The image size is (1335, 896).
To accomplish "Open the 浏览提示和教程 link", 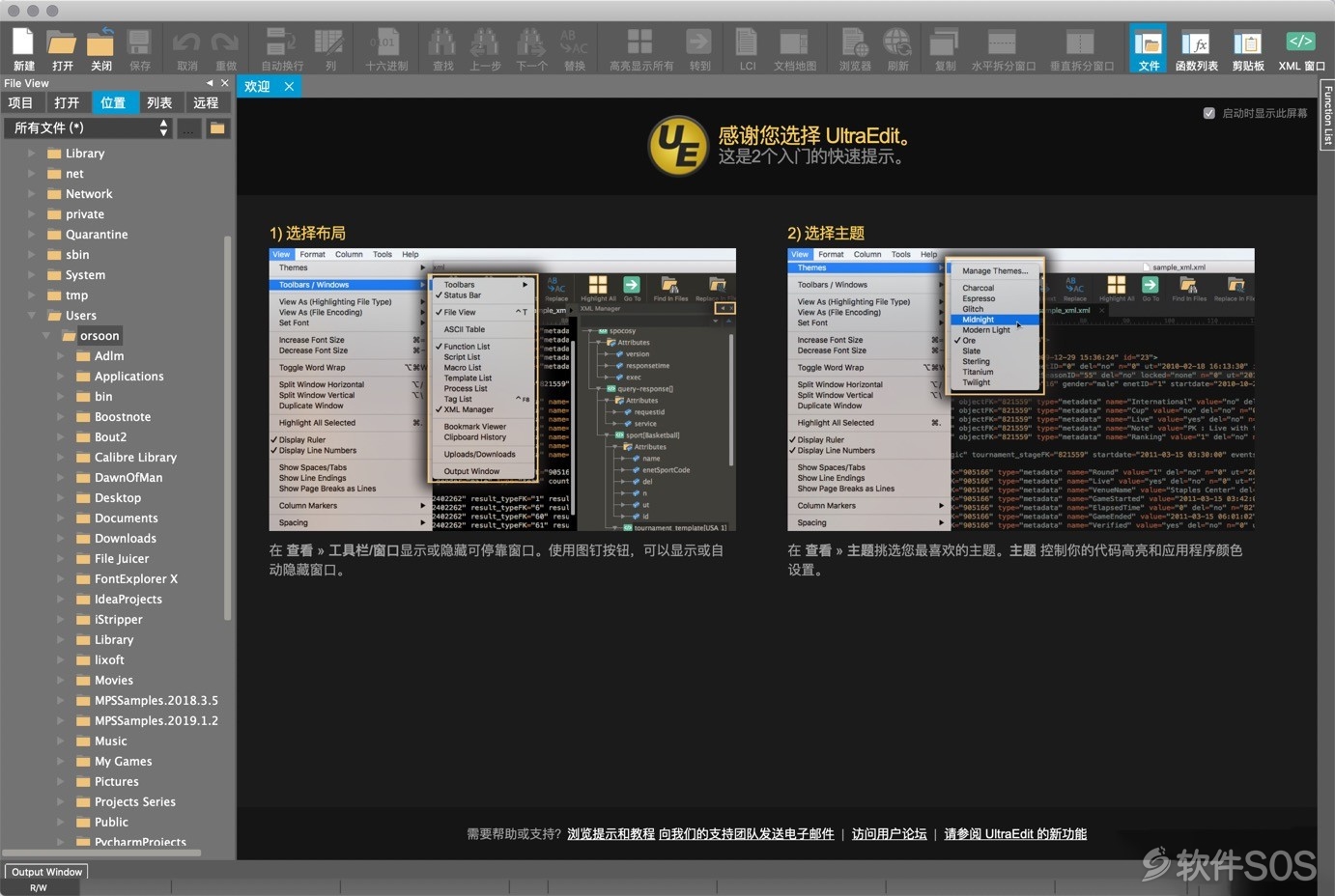I will (x=611, y=833).
